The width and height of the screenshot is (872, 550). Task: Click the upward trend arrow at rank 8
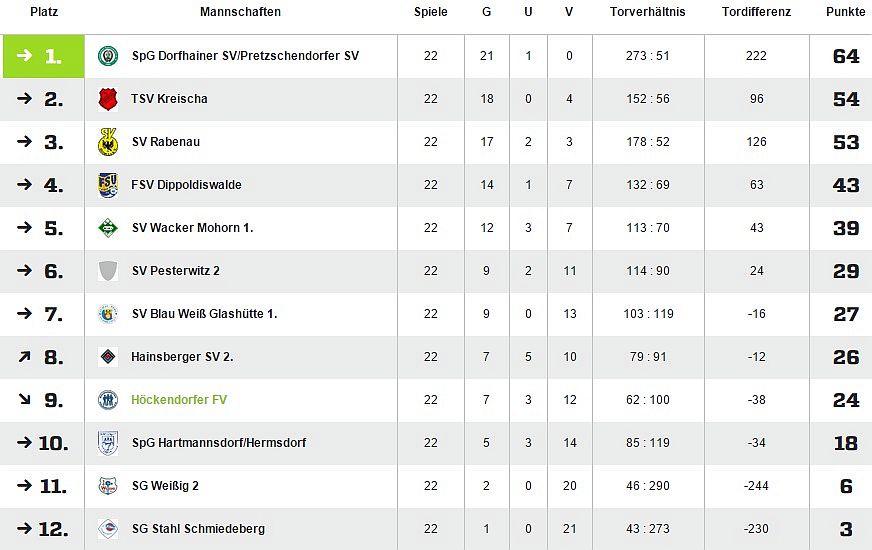[25, 357]
